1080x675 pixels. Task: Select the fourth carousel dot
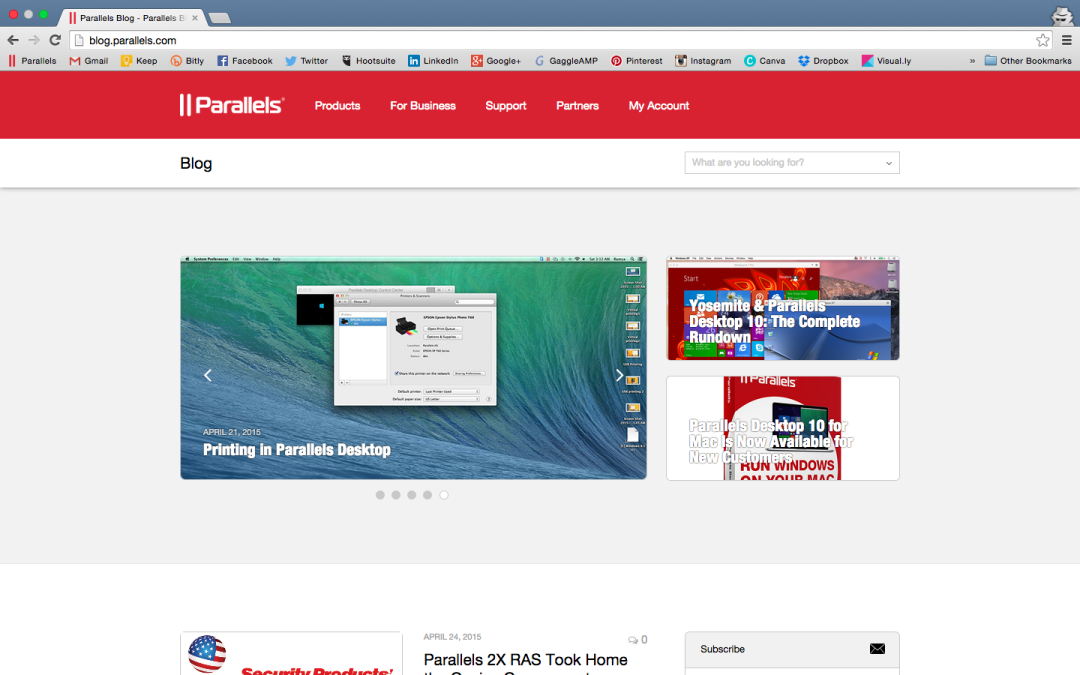[428, 495]
